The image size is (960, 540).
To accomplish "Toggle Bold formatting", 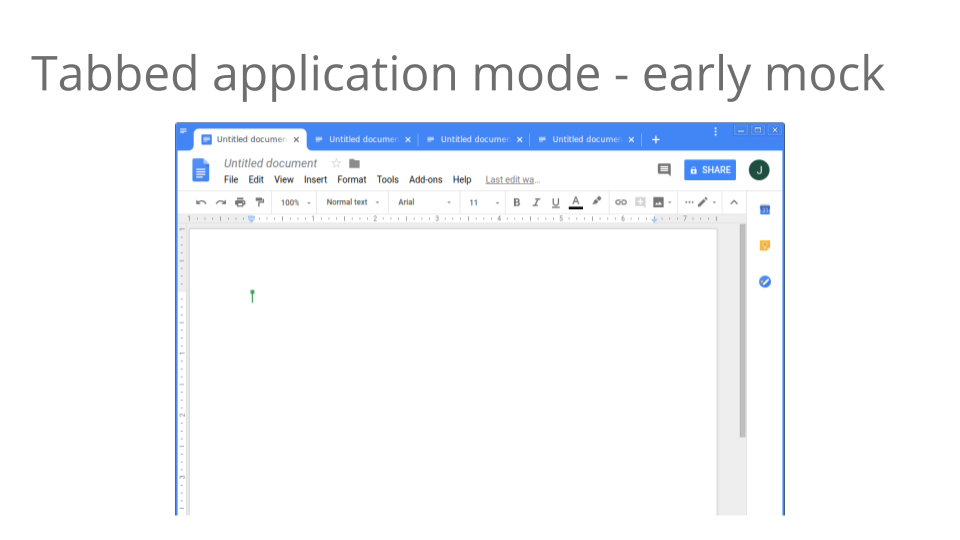I will pos(517,202).
